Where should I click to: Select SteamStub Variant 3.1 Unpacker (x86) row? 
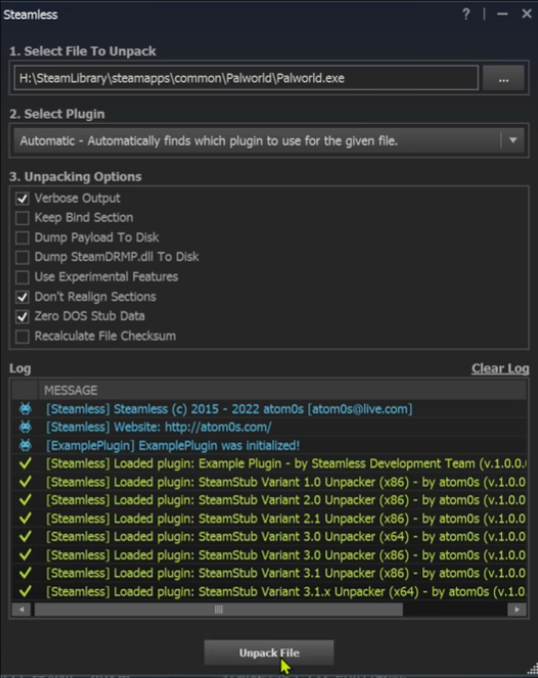(x=269, y=573)
